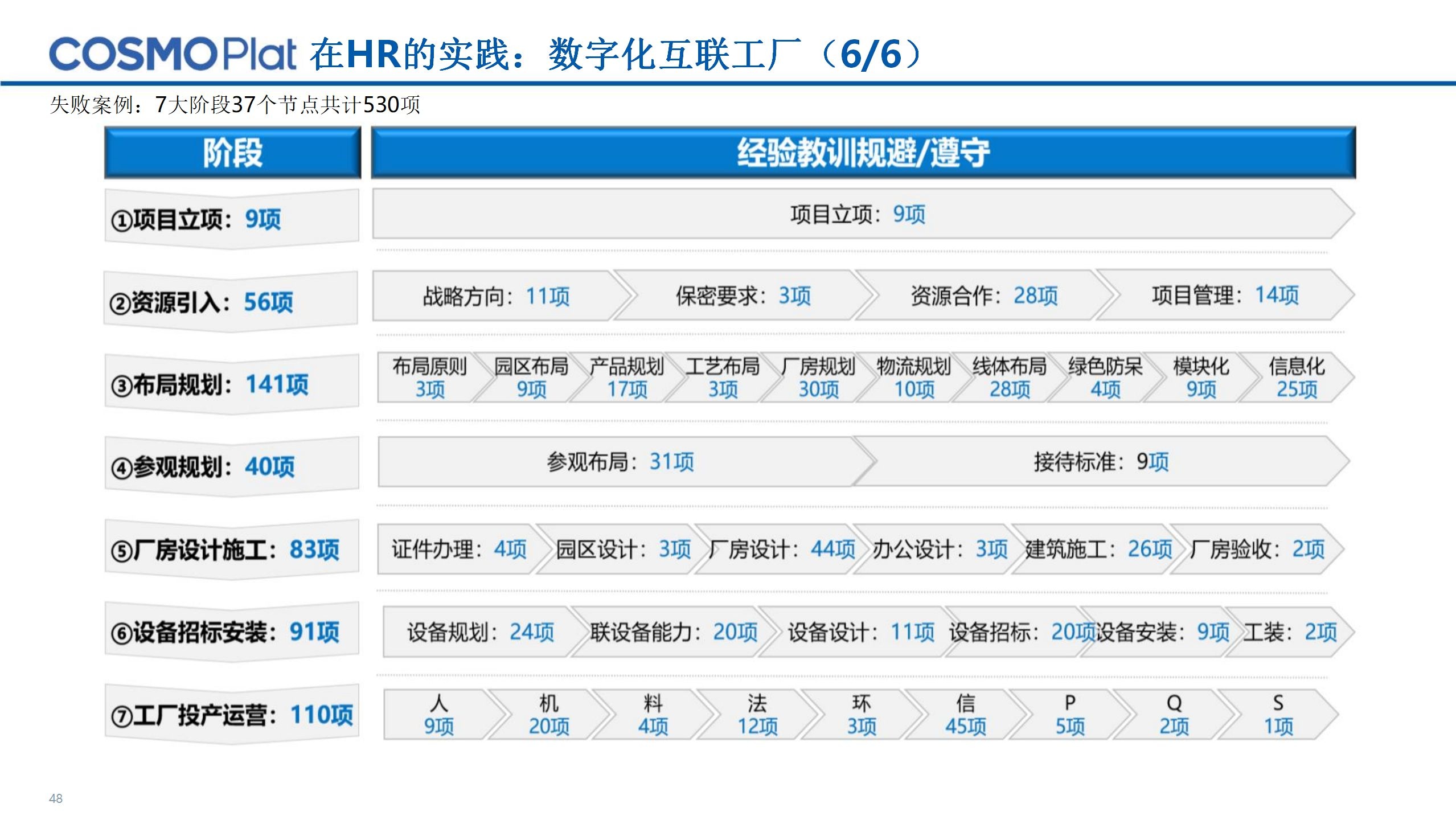Viewport: 1456px width, 820px height.
Task: Click the 失败案例 subtitle text
Action: (x=235, y=105)
